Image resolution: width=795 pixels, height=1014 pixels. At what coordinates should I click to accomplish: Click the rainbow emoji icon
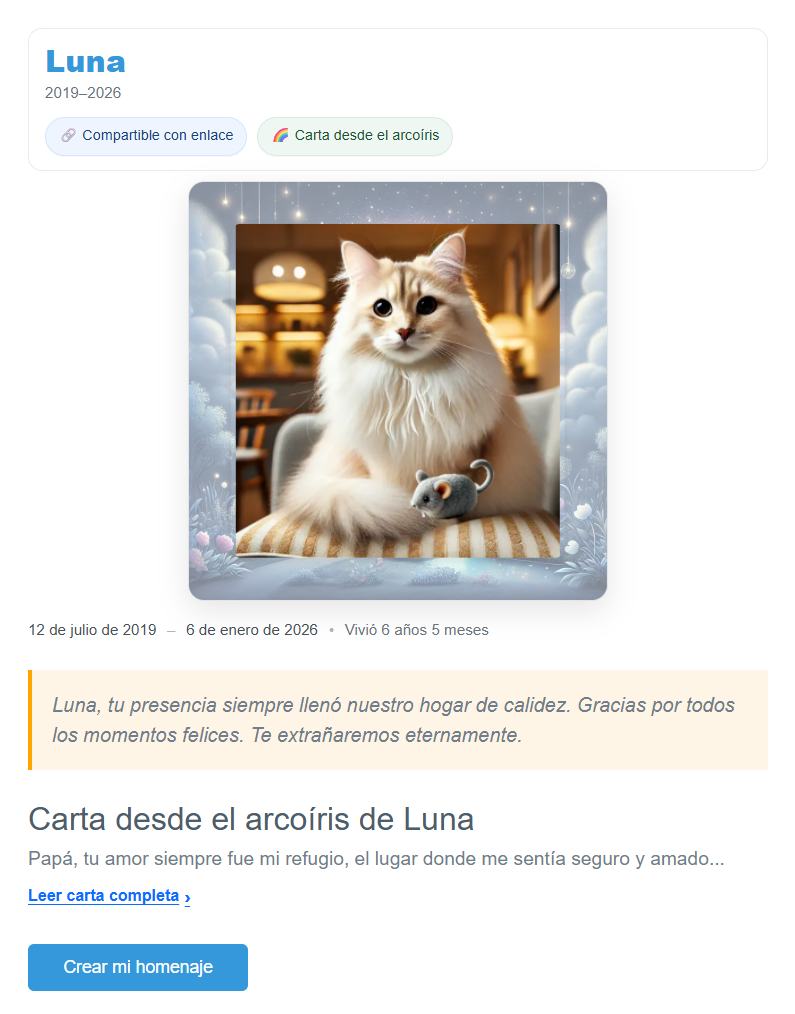(x=280, y=135)
